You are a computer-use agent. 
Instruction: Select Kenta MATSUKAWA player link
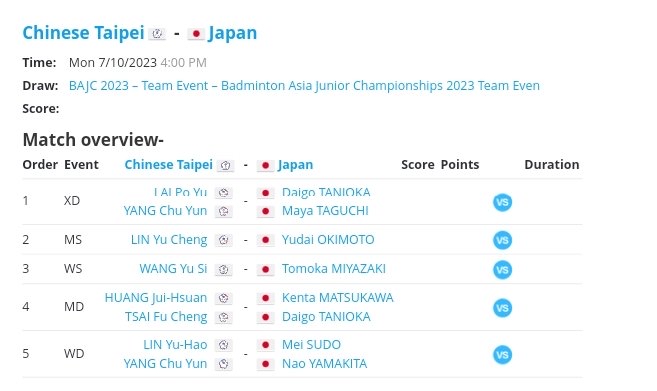[x=337, y=298]
